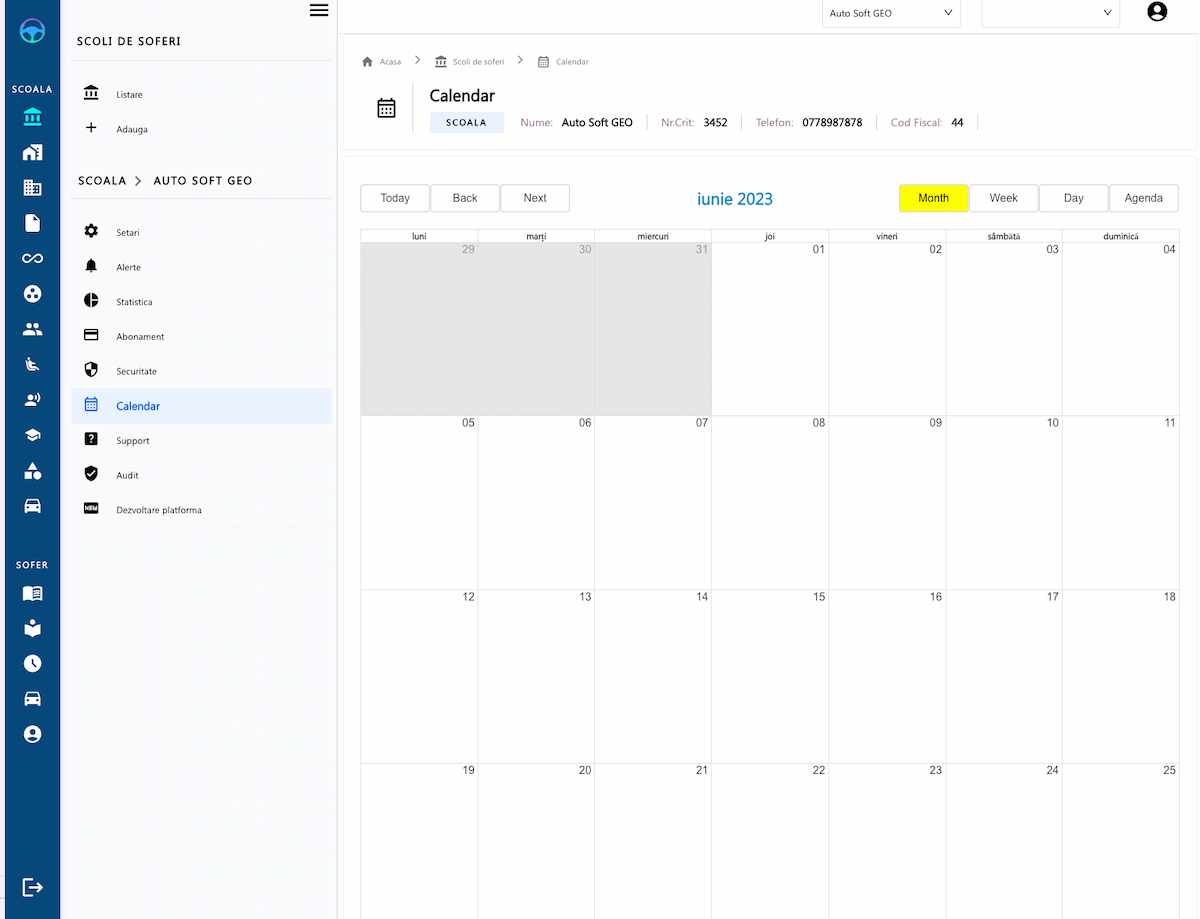Select the yellow highlighted Month button
This screenshot has width=1200, height=919.
[933, 198]
